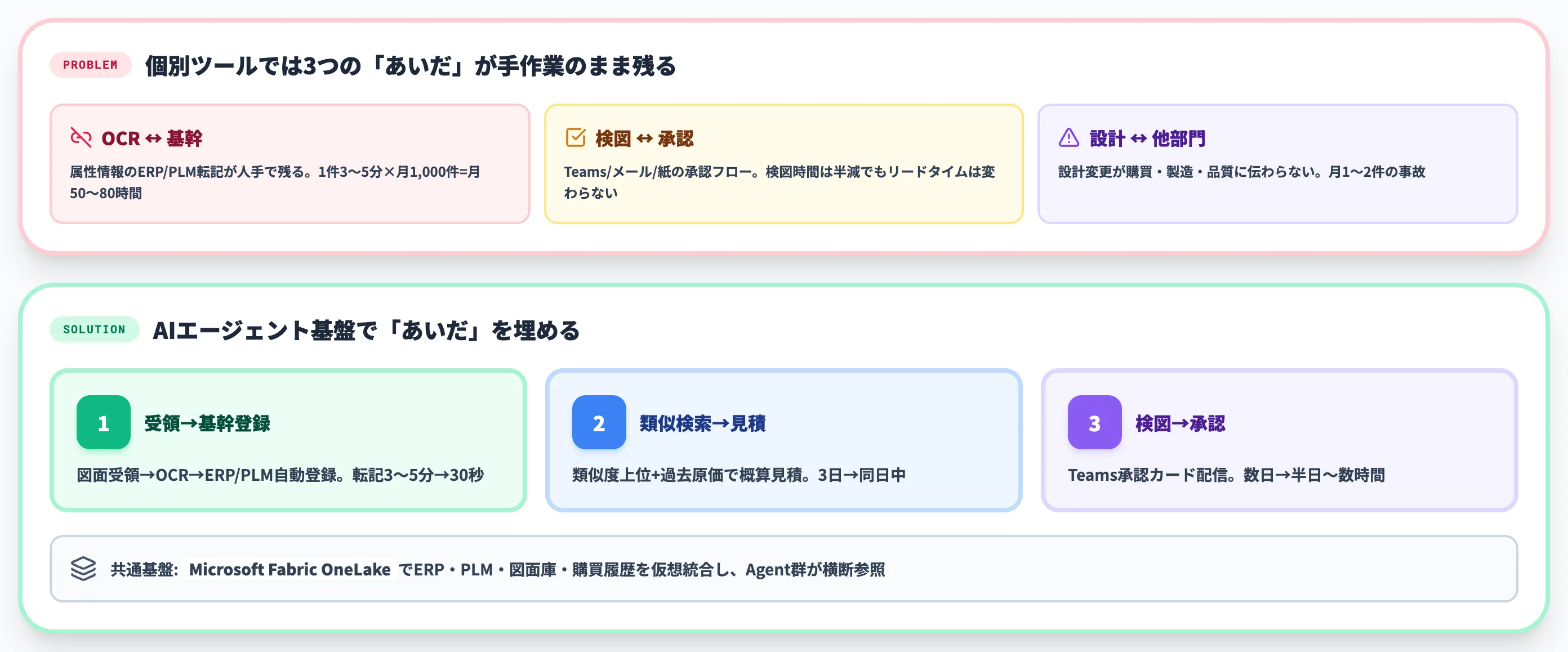Click the 検図 ↔ 承認 card title
This screenshot has height=652, width=1568.
pos(644,138)
